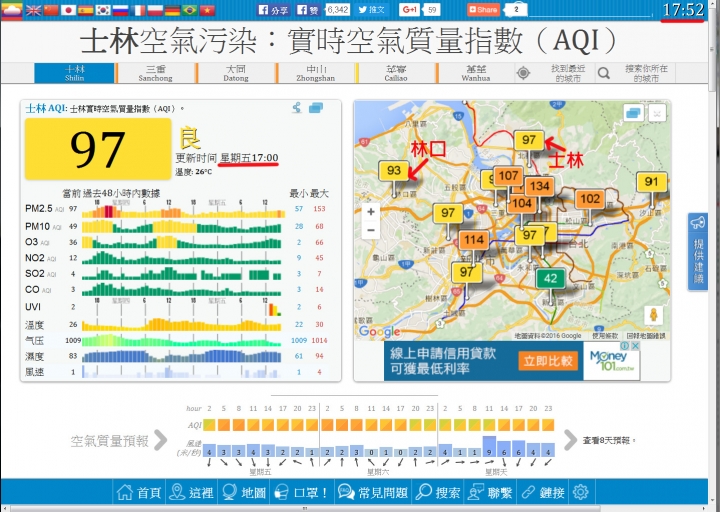720x512 pixels.
Task: Click the Facebook 讚 like button
Action: click(308, 10)
